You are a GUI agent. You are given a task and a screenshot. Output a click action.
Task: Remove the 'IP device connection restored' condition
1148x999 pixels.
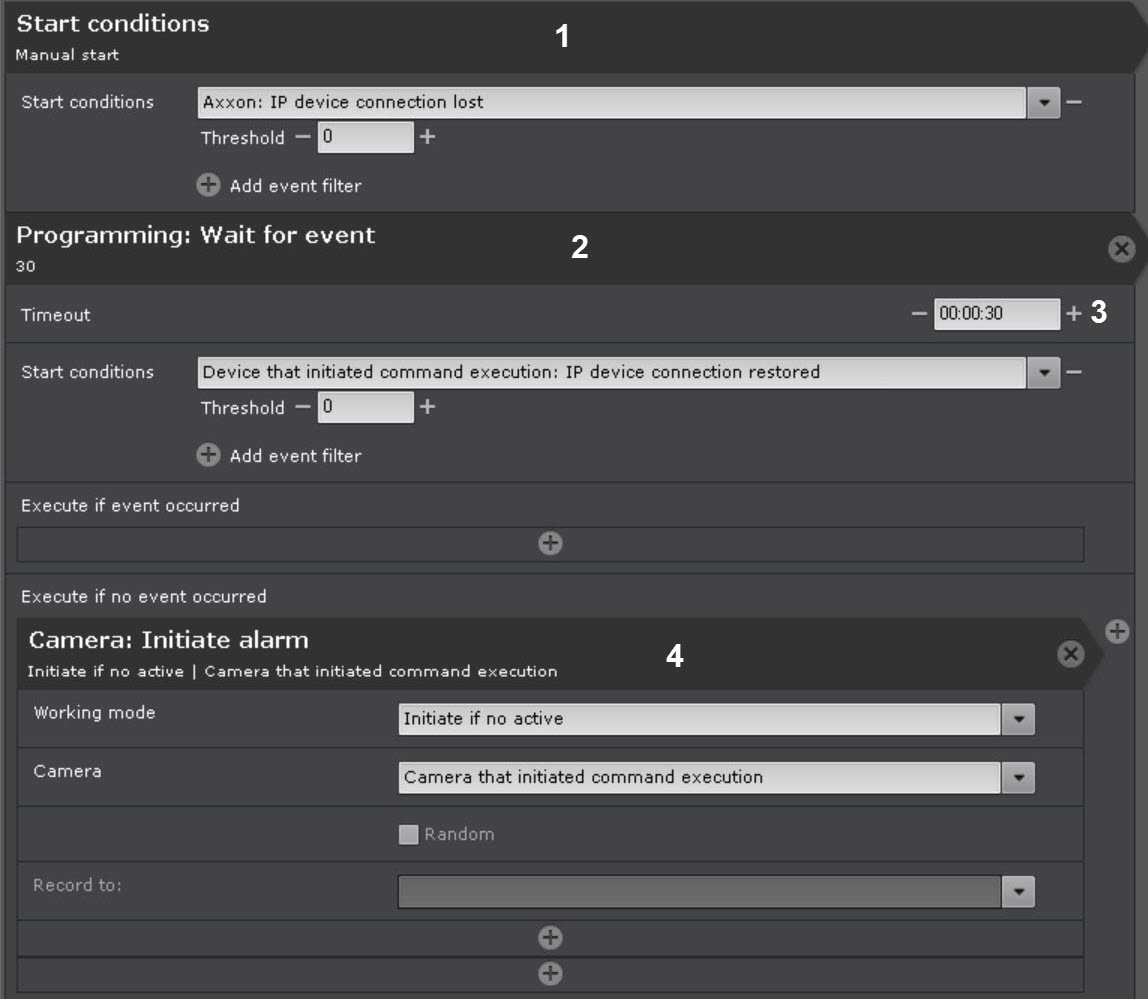coord(1074,372)
